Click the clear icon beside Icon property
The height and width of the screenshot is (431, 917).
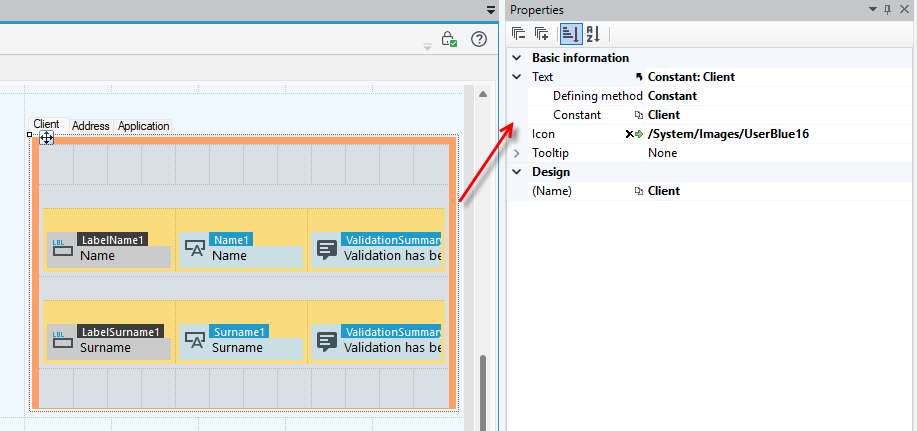(629, 134)
